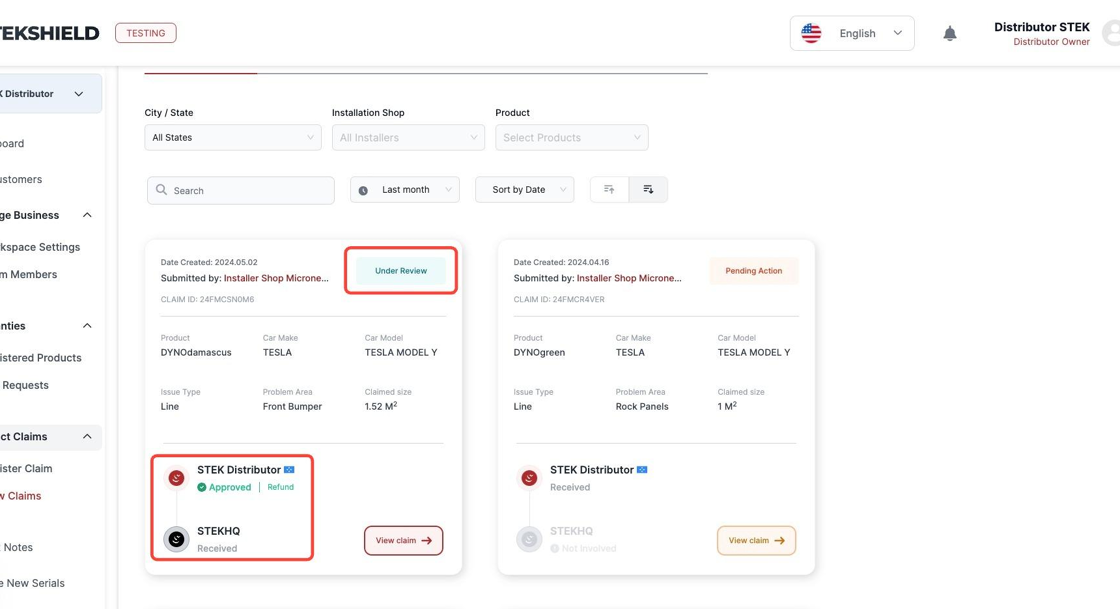Viewport: 1120px width, 609px height.
Task: Open the Last month date range dropdown
Action: click(x=405, y=190)
